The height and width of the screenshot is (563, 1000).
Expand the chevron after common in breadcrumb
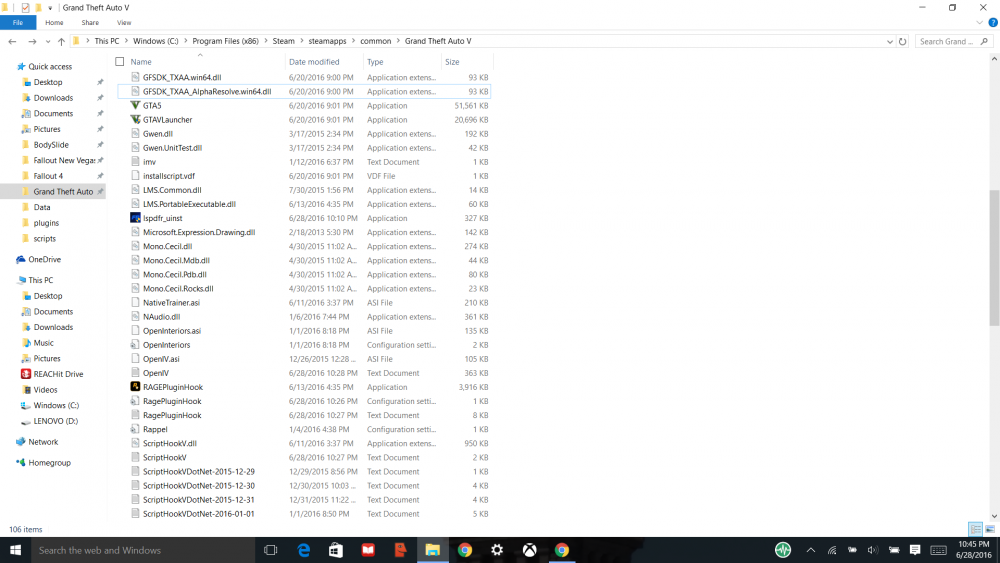[x=398, y=41]
